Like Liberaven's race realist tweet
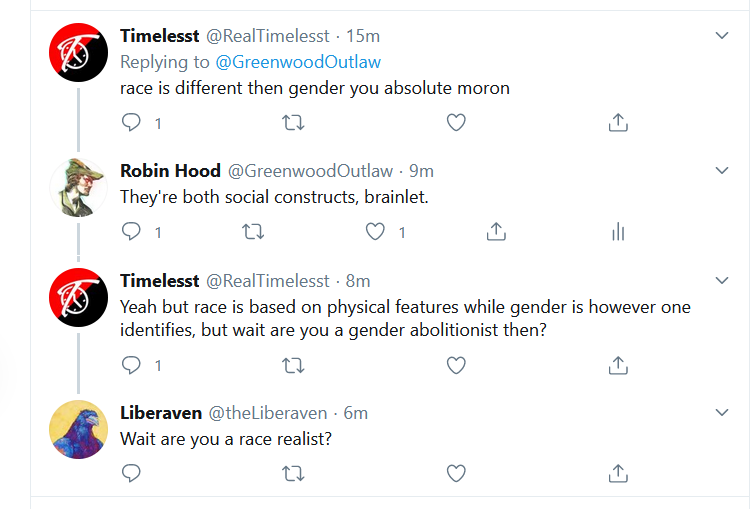The image size is (753, 509). pyautogui.click(x=456, y=473)
